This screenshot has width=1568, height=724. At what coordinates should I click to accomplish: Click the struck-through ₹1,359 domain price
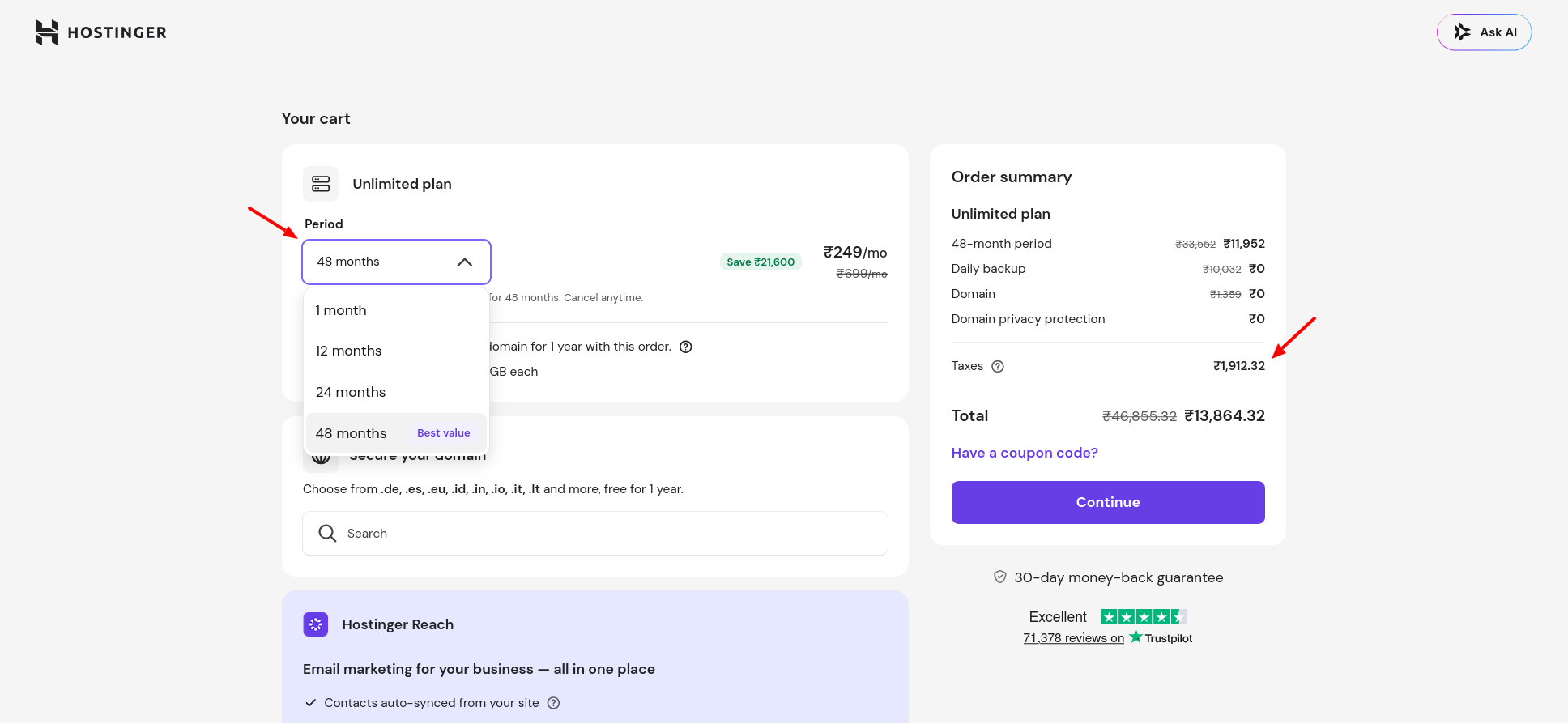point(1225,294)
